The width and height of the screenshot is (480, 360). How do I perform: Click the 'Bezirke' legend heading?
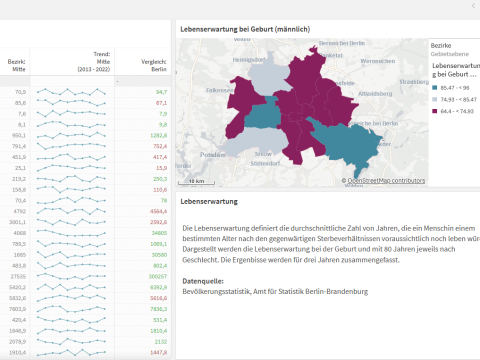pos(441,46)
